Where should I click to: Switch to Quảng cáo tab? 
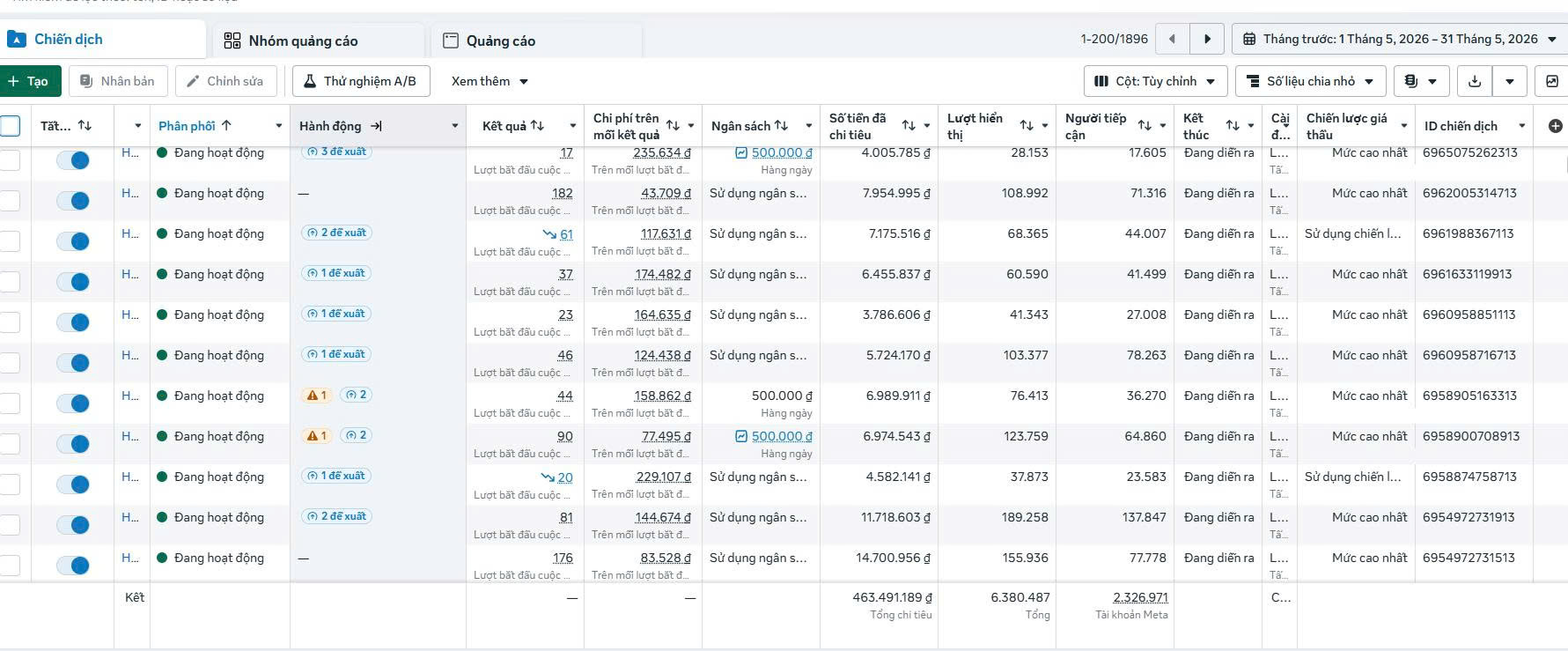pos(536,41)
